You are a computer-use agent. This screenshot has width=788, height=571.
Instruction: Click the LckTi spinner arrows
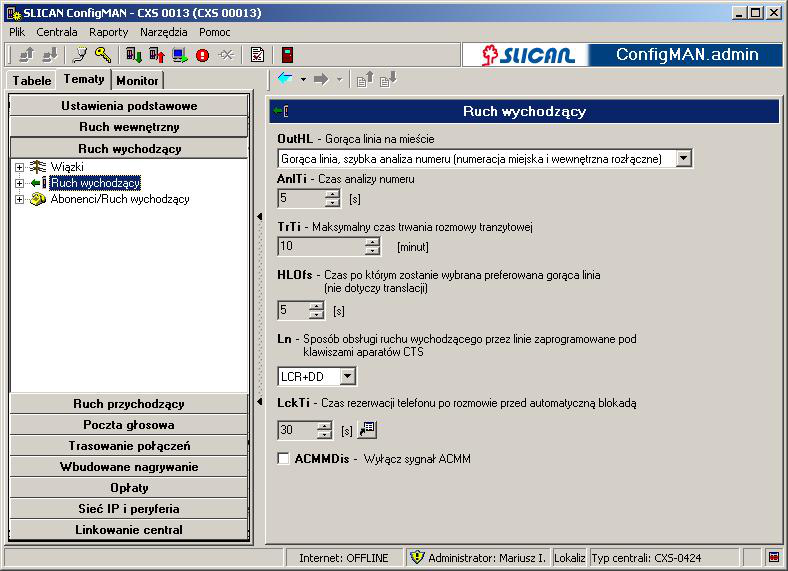tap(325, 430)
